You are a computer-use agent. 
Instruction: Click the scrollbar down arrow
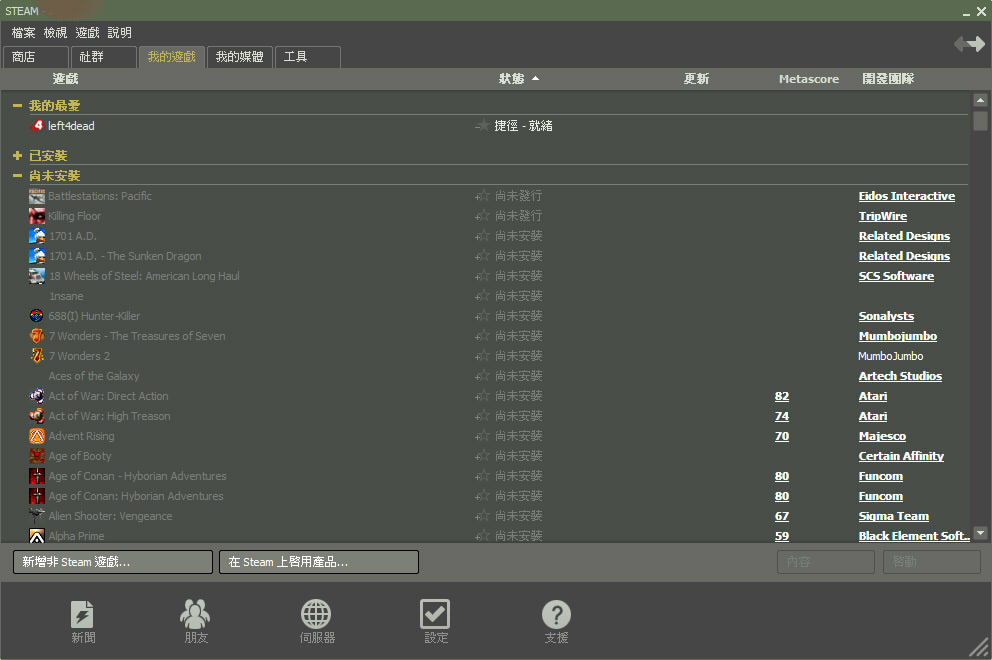pos(980,534)
